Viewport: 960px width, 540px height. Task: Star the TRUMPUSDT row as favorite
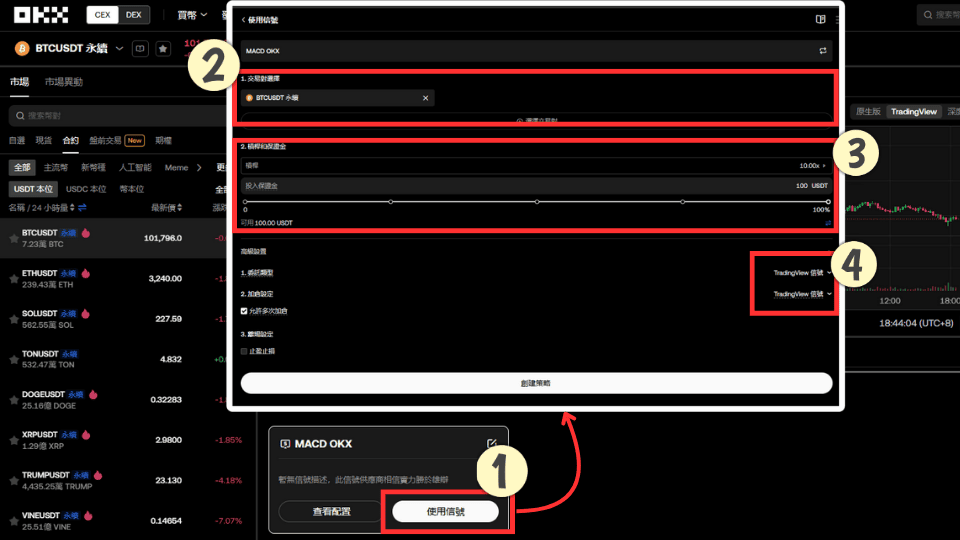pyautogui.click(x=13, y=481)
